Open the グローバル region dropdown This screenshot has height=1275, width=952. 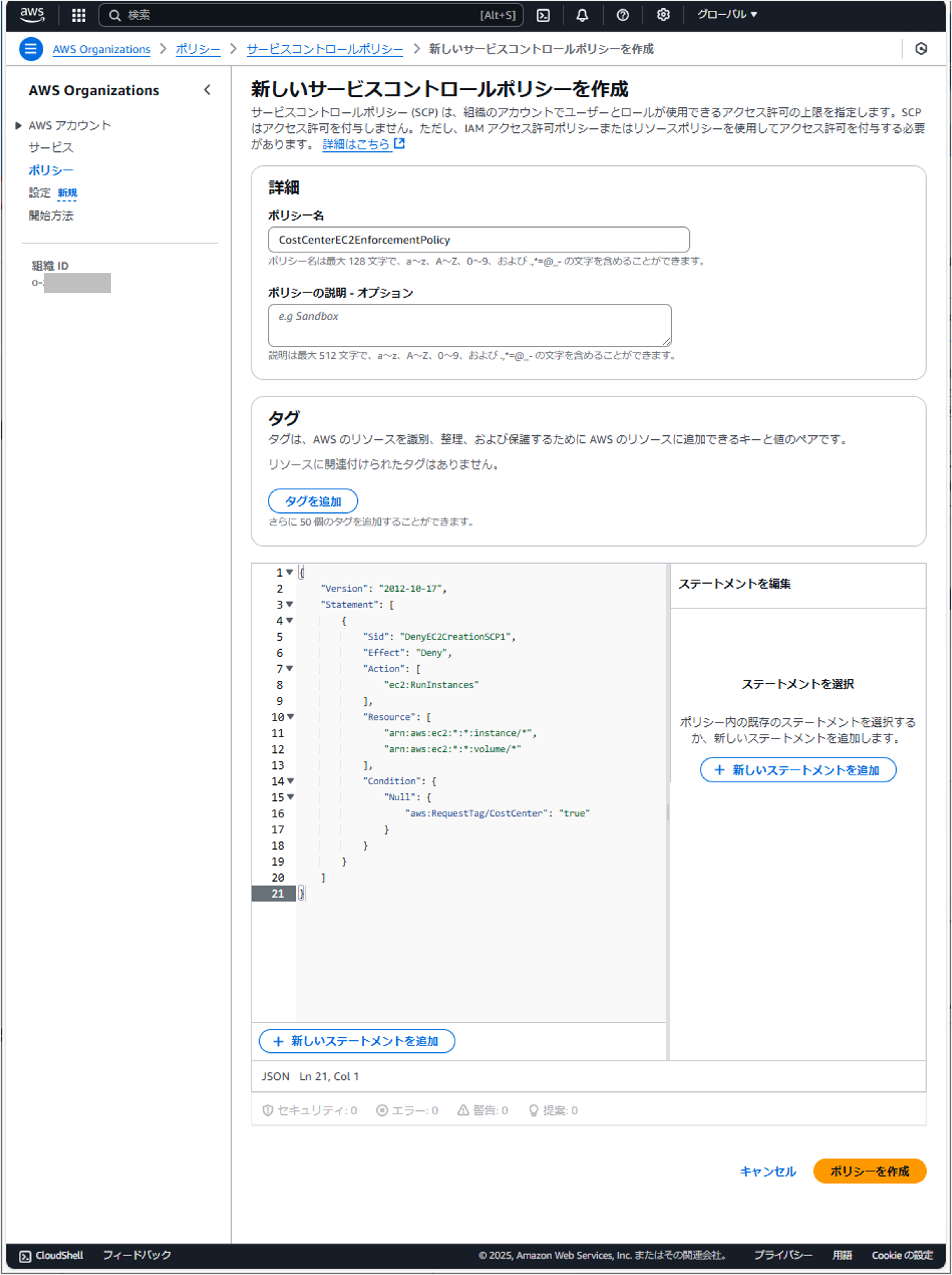(727, 15)
